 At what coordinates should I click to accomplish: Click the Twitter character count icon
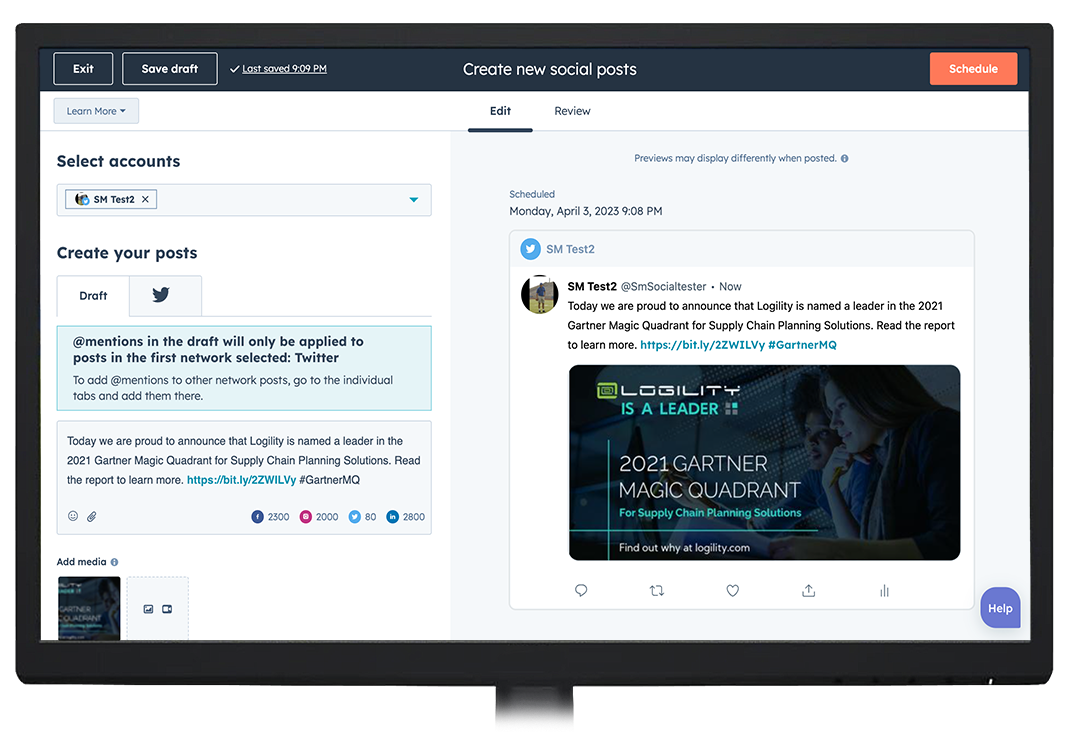coord(354,517)
